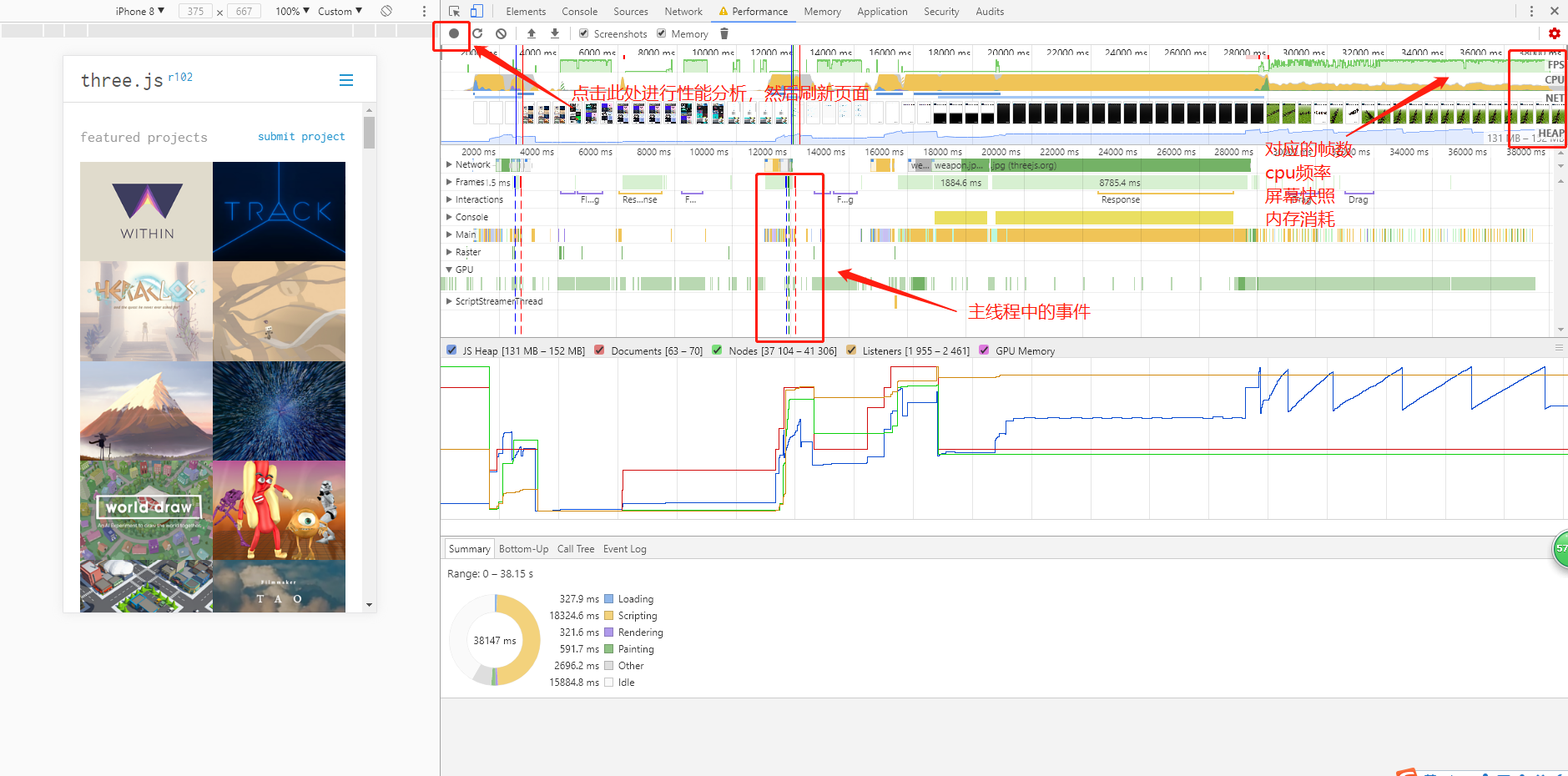This screenshot has height=776, width=1568.
Task: Toggle the device toolbar icon
Action: 476,11
